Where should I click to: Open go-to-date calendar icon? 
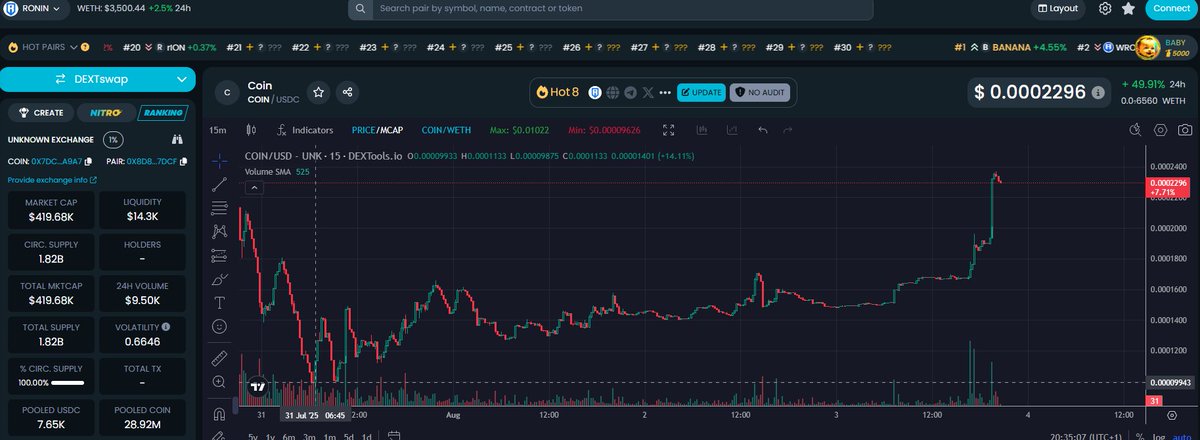394,436
